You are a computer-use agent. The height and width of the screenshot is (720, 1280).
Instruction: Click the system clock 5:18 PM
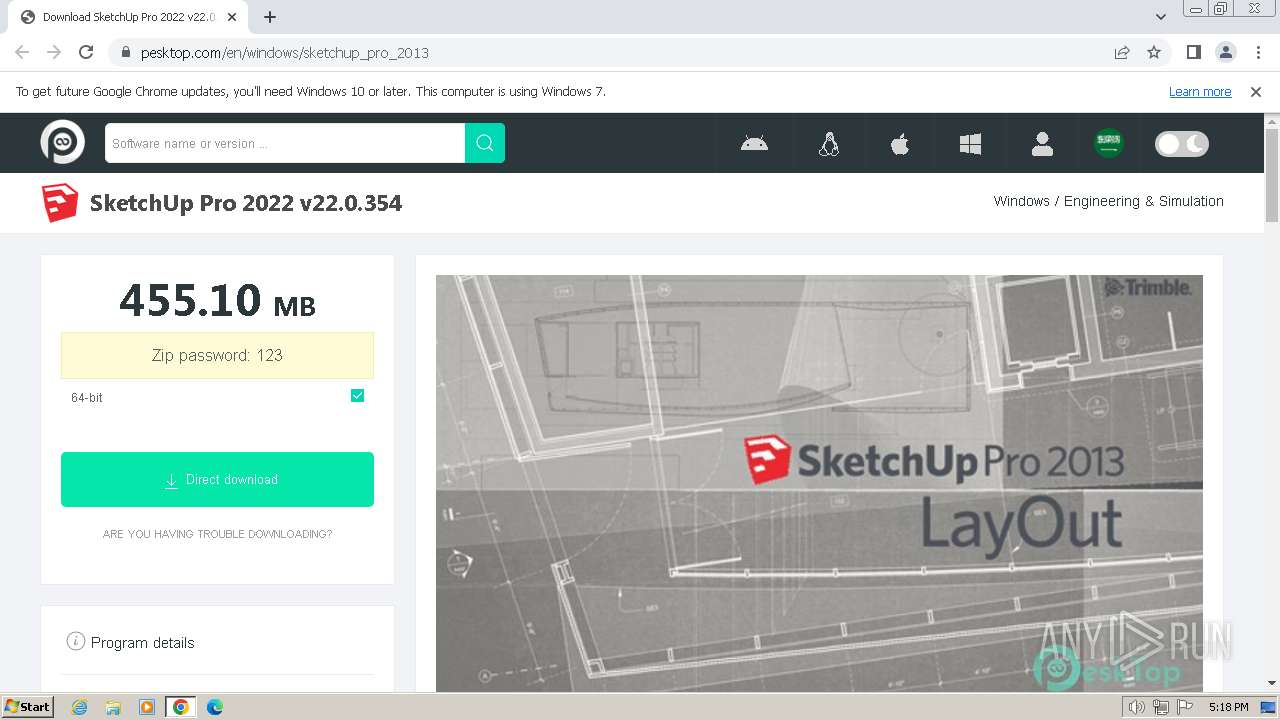click(1228, 707)
